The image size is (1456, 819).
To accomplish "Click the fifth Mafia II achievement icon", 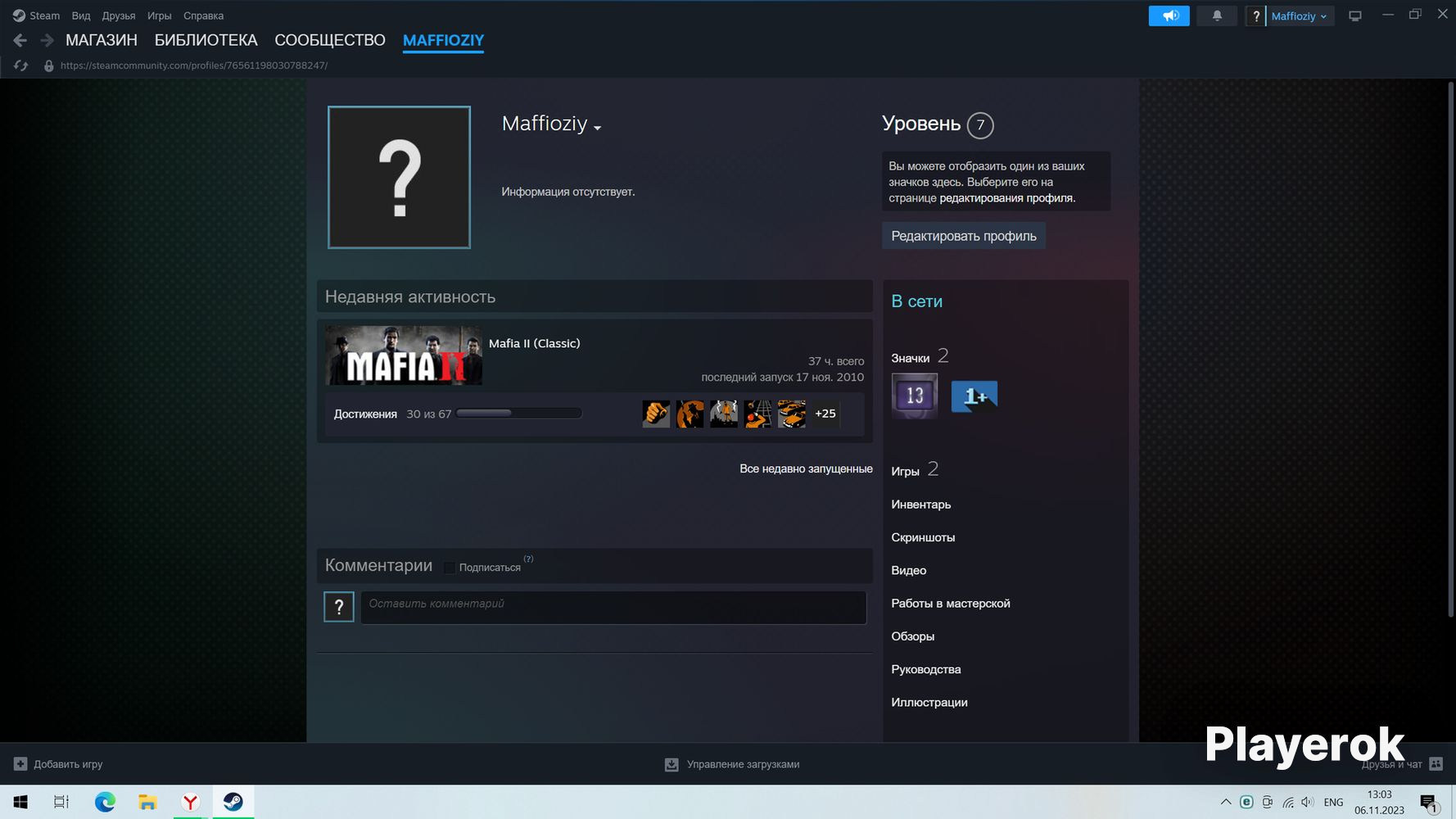I will click(792, 414).
